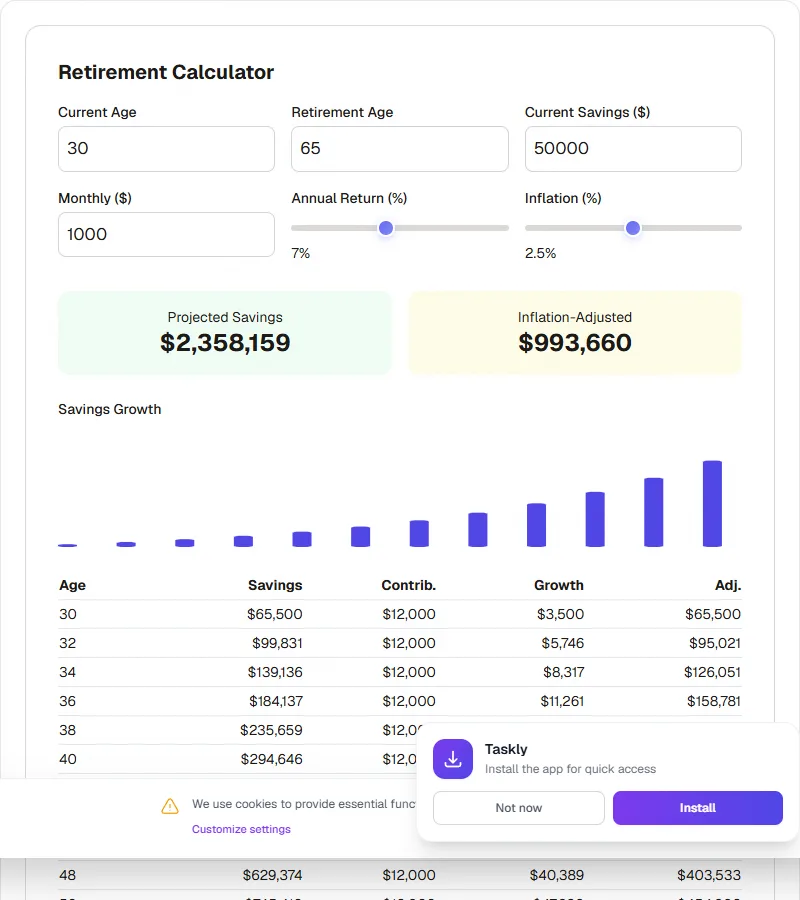Click the $5,746 growth value
The width and height of the screenshot is (800, 900).
coord(563,643)
